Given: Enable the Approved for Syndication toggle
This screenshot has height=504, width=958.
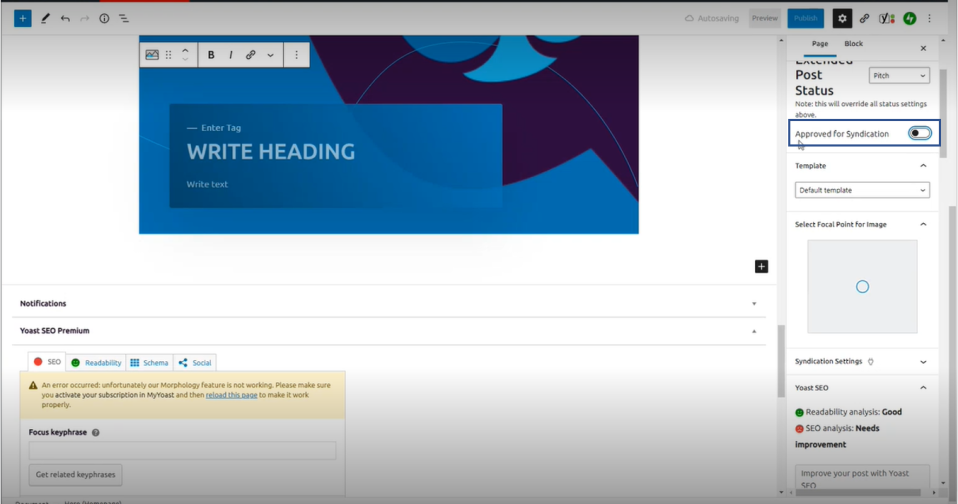Looking at the screenshot, I should tap(919, 133).
